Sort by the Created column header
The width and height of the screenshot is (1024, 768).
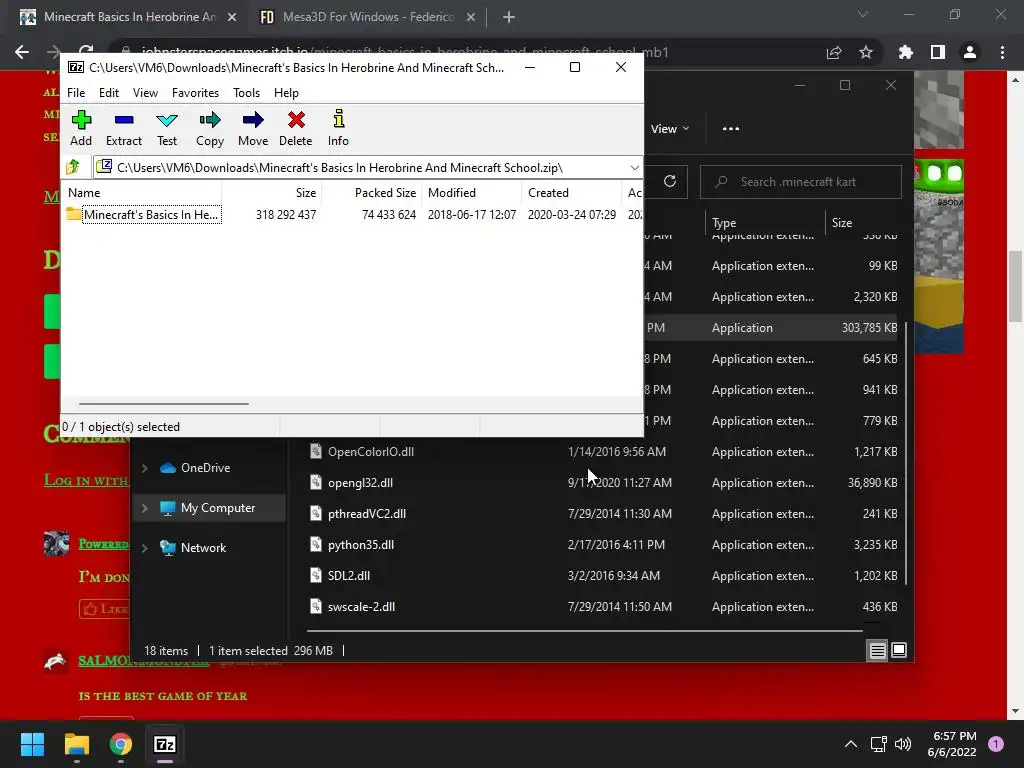pos(571,193)
